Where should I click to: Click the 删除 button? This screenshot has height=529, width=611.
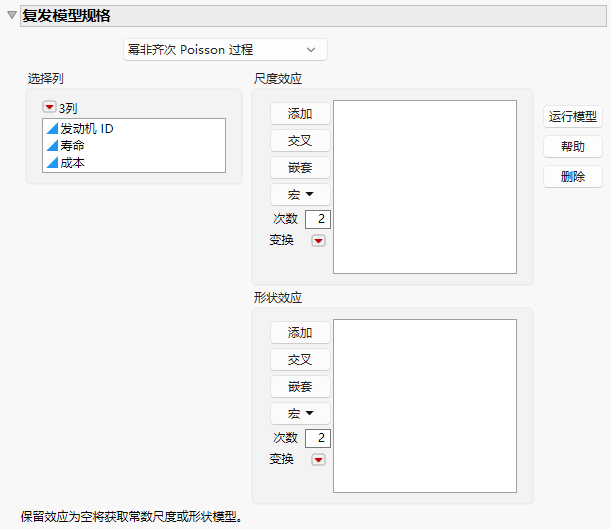tap(573, 176)
